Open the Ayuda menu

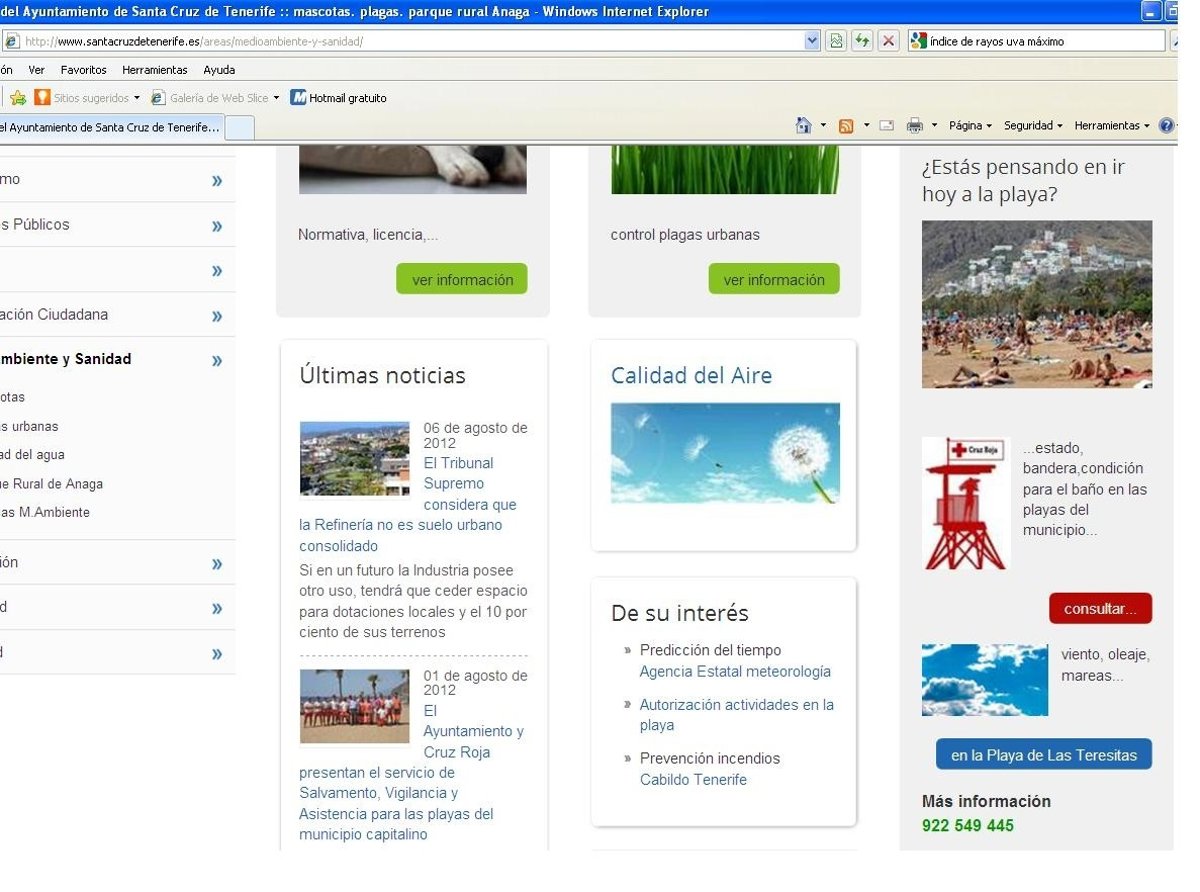(x=219, y=70)
